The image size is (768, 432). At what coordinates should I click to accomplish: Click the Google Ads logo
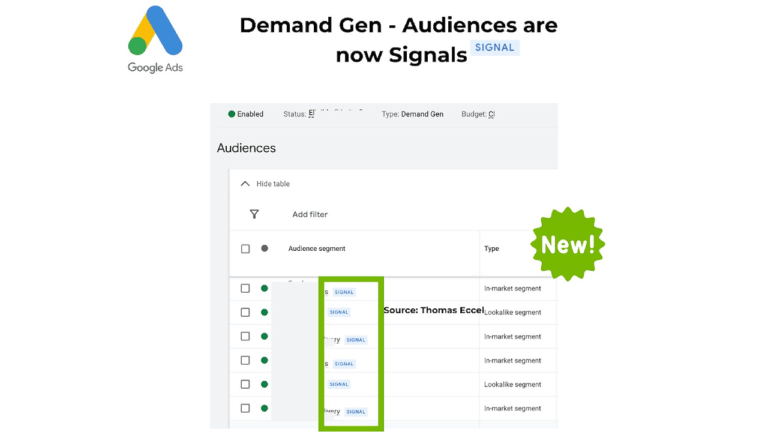pos(155,39)
